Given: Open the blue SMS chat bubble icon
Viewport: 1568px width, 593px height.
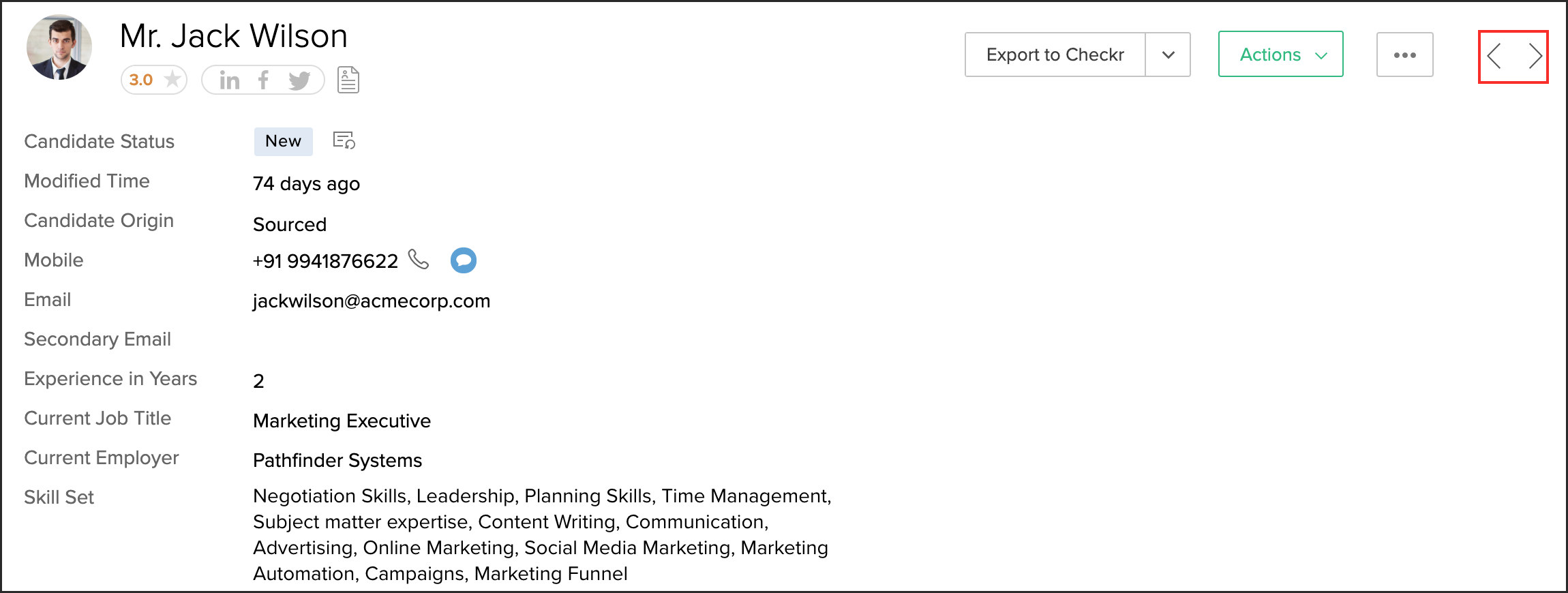Looking at the screenshot, I should [x=464, y=260].
